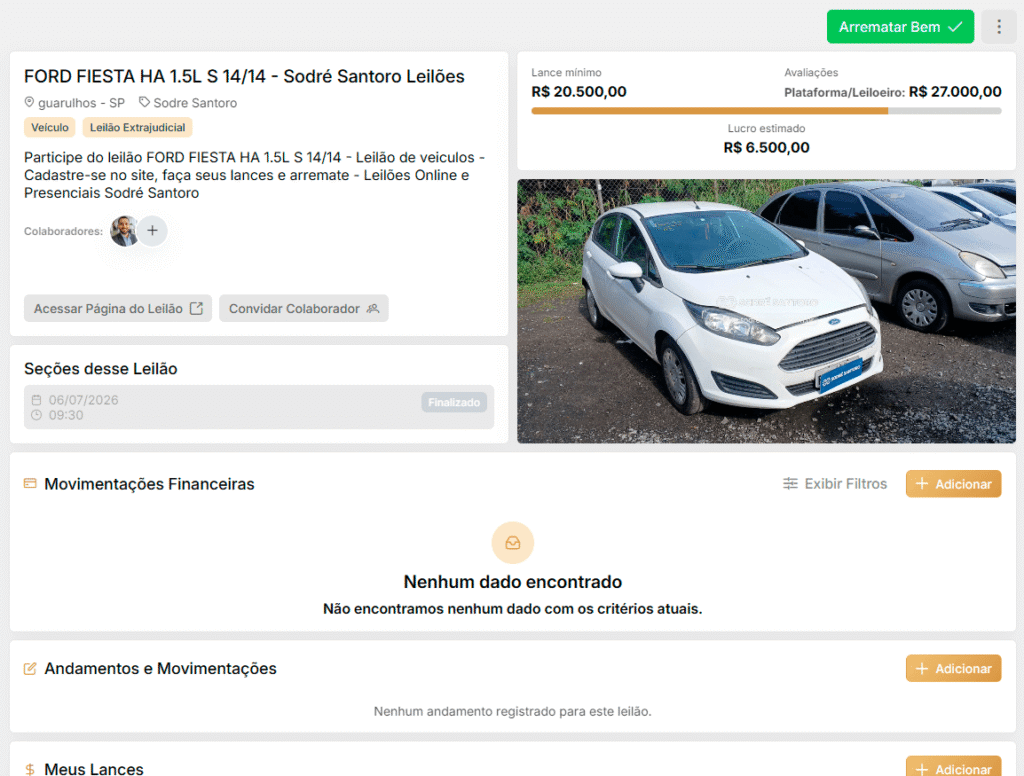Open the collaborator avatar photo

(123, 231)
